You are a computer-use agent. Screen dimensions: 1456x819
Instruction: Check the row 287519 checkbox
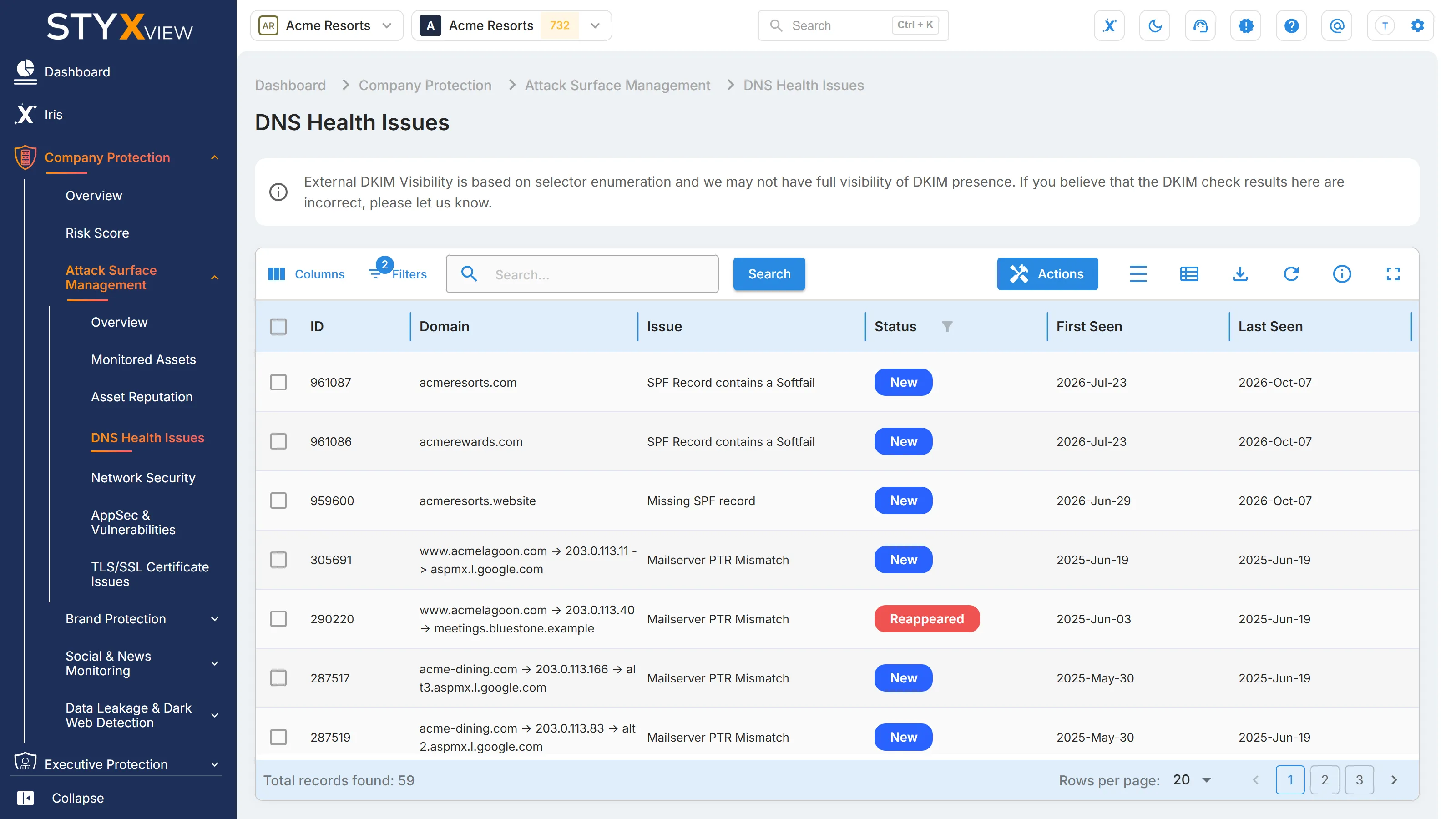[278, 737]
